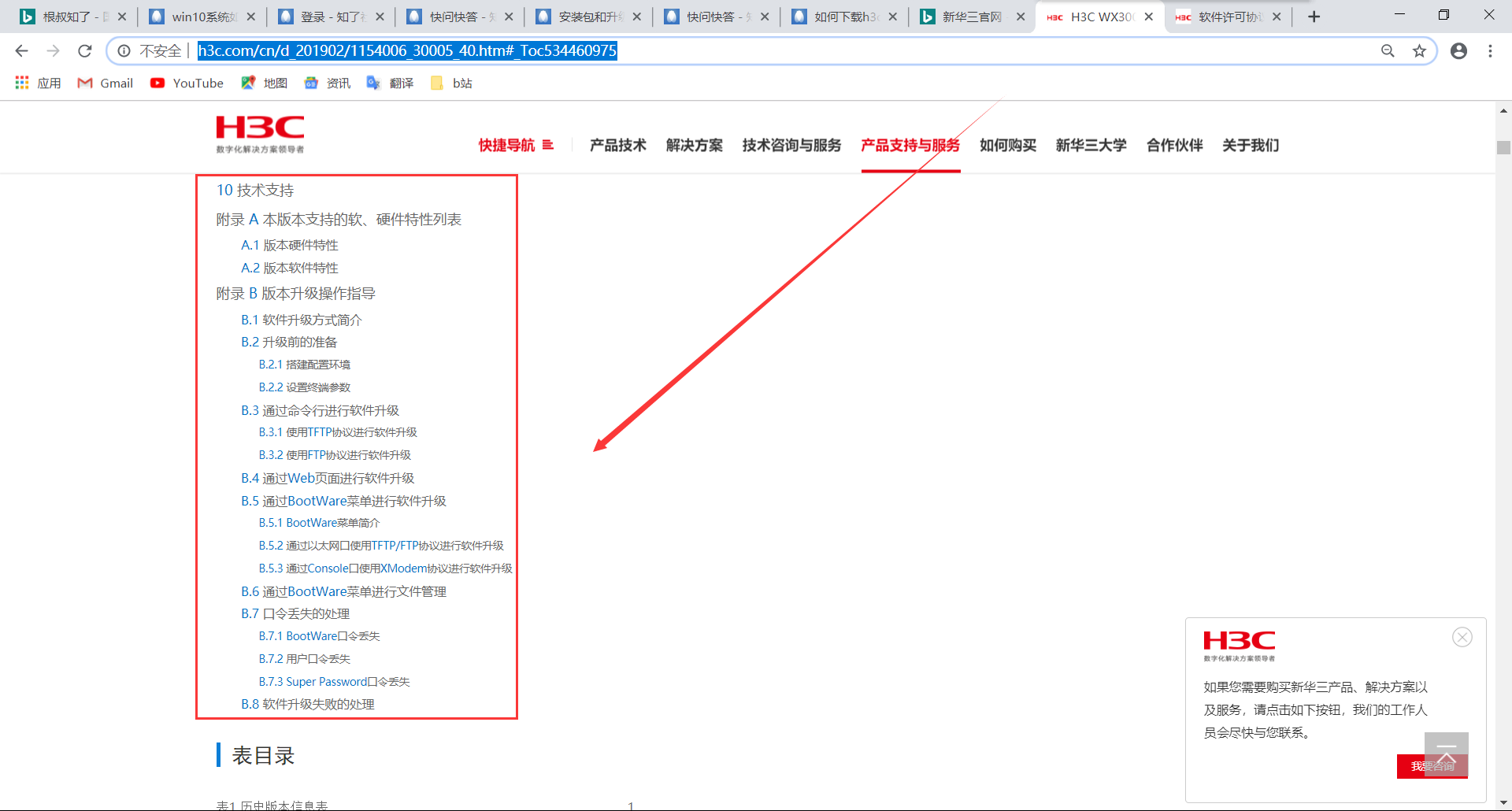The height and width of the screenshot is (811, 1512).
Task: Open the 解决方案 nav menu
Action: (x=695, y=145)
